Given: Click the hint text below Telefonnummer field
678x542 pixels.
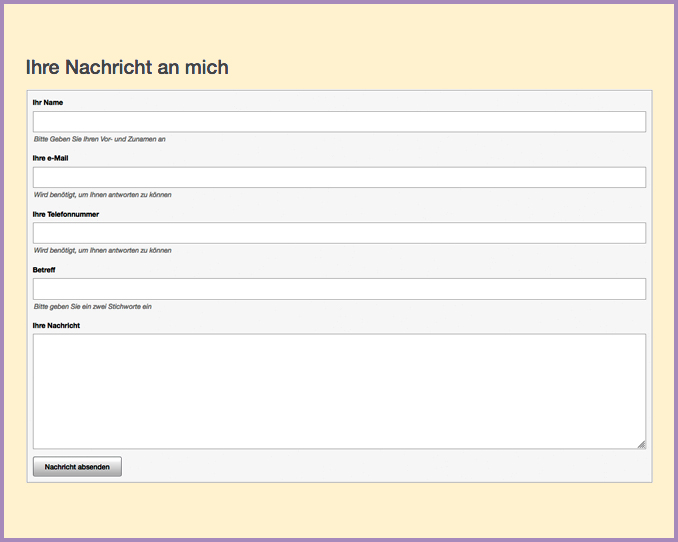Looking at the screenshot, I should click(x=102, y=250).
